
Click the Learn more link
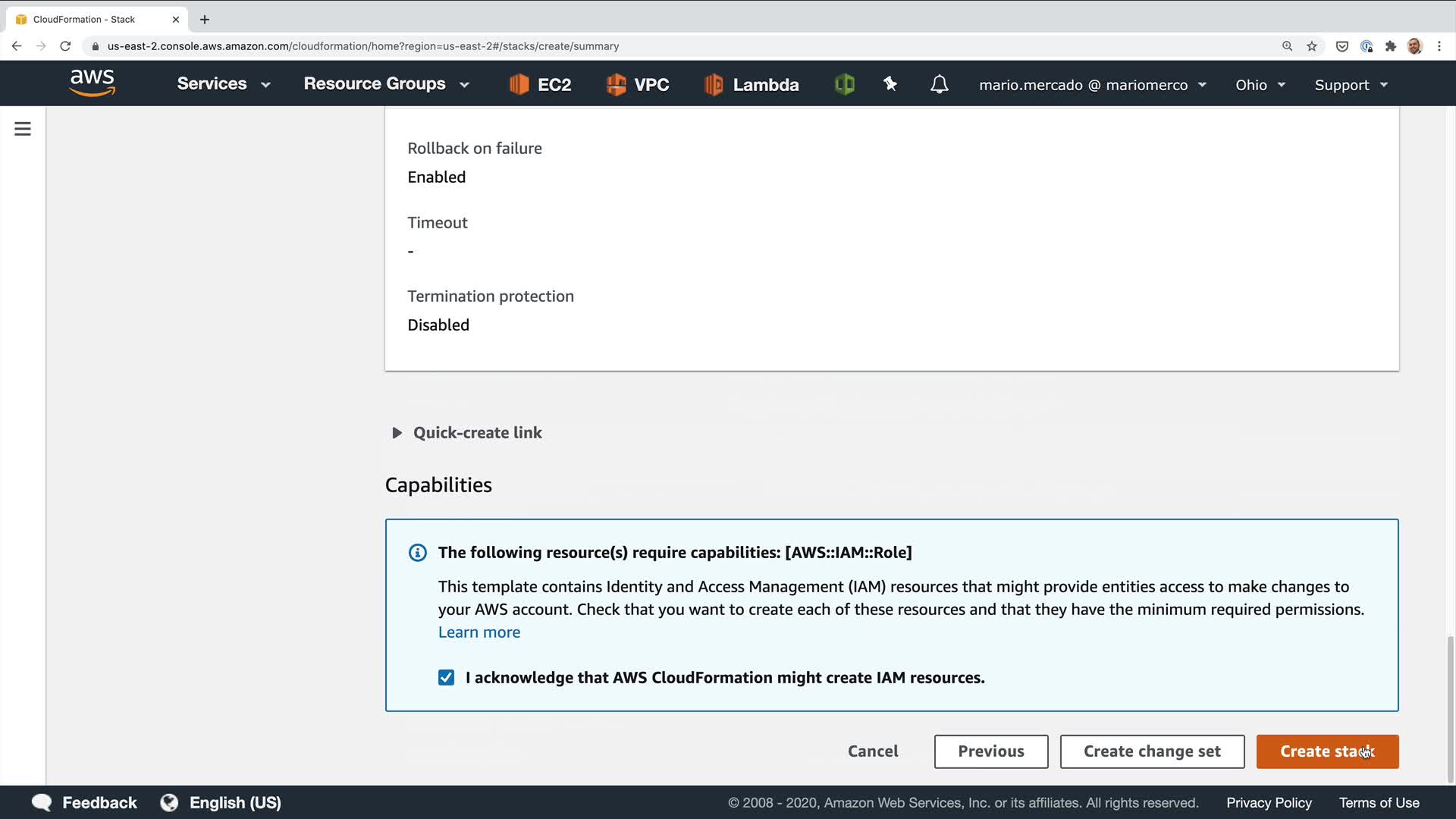coord(479,632)
